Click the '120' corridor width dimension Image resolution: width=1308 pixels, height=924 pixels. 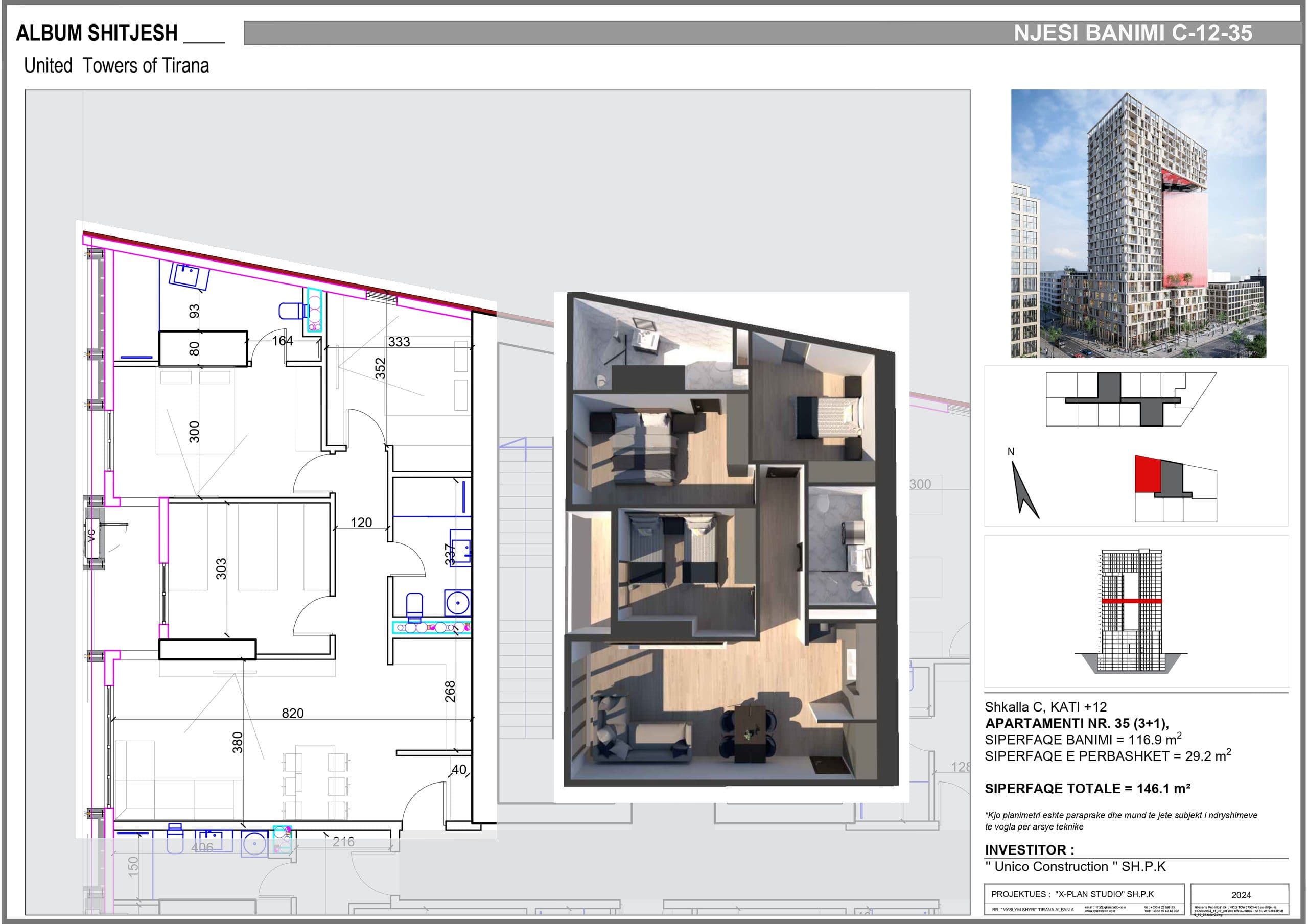pos(361,523)
